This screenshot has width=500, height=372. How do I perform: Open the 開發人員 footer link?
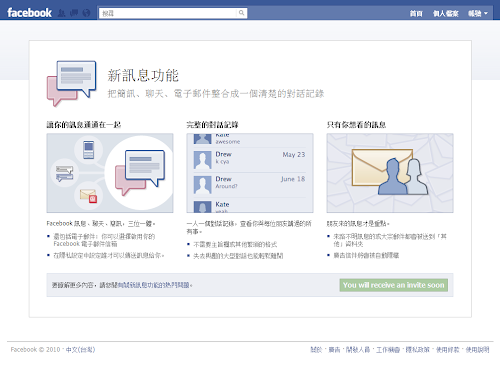click(x=358, y=350)
